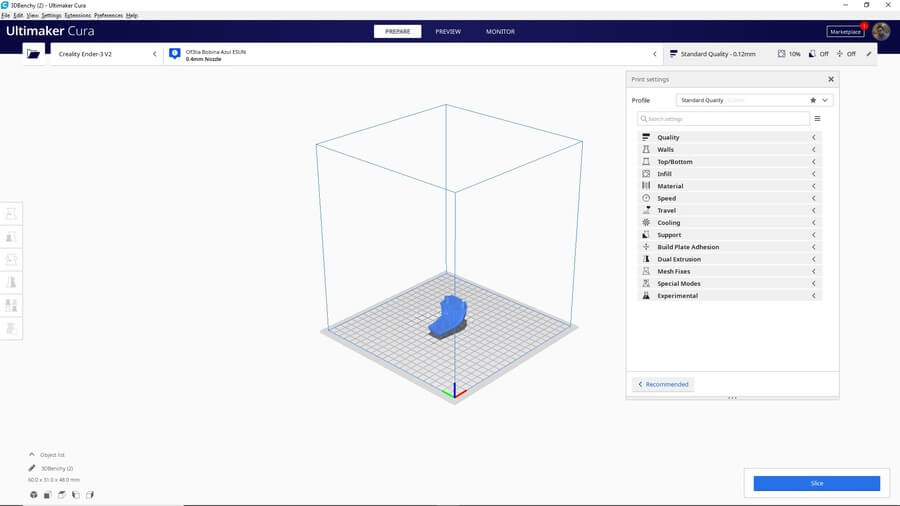Click the Slice button
This screenshot has width=900, height=506.
click(816, 483)
